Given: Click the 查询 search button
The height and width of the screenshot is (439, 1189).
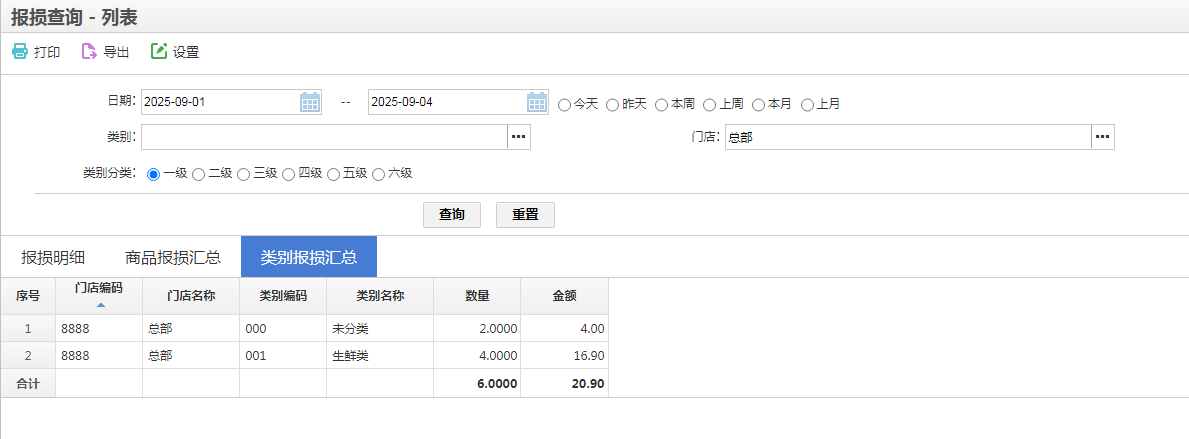Looking at the screenshot, I should [x=452, y=215].
